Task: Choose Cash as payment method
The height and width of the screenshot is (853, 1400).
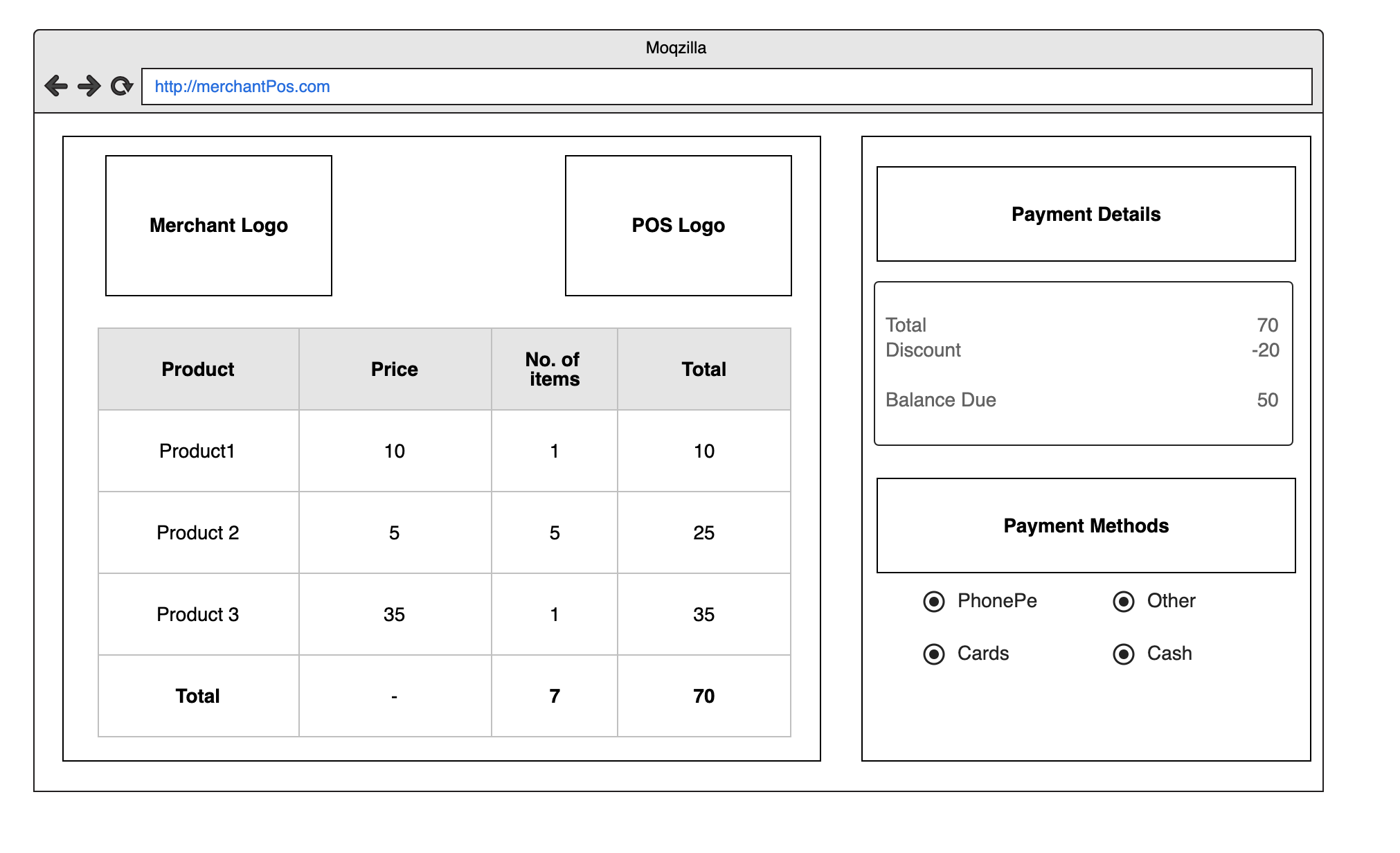Action: tap(1124, 654)
